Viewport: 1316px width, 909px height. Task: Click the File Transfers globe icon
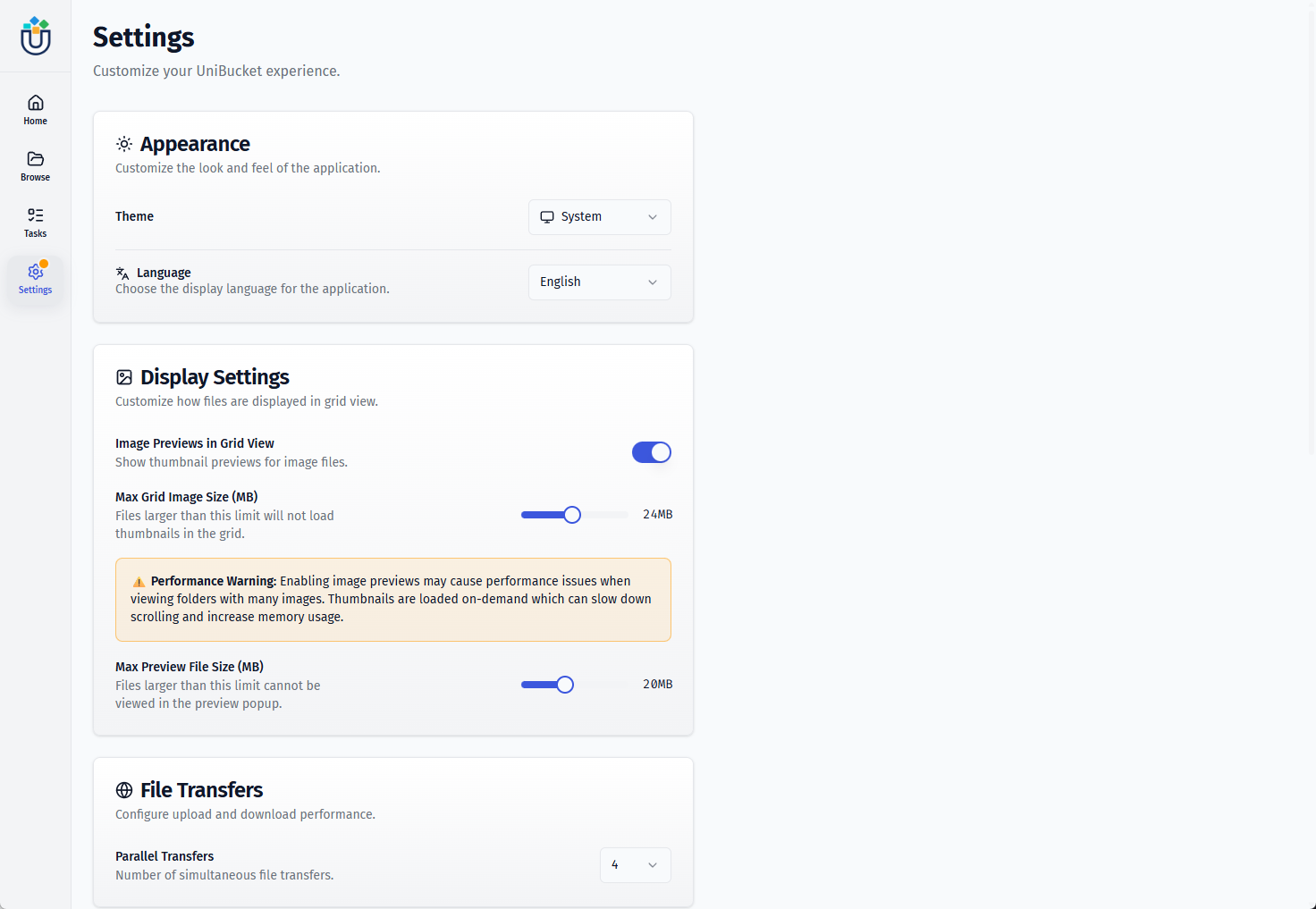tap(124, 790)
